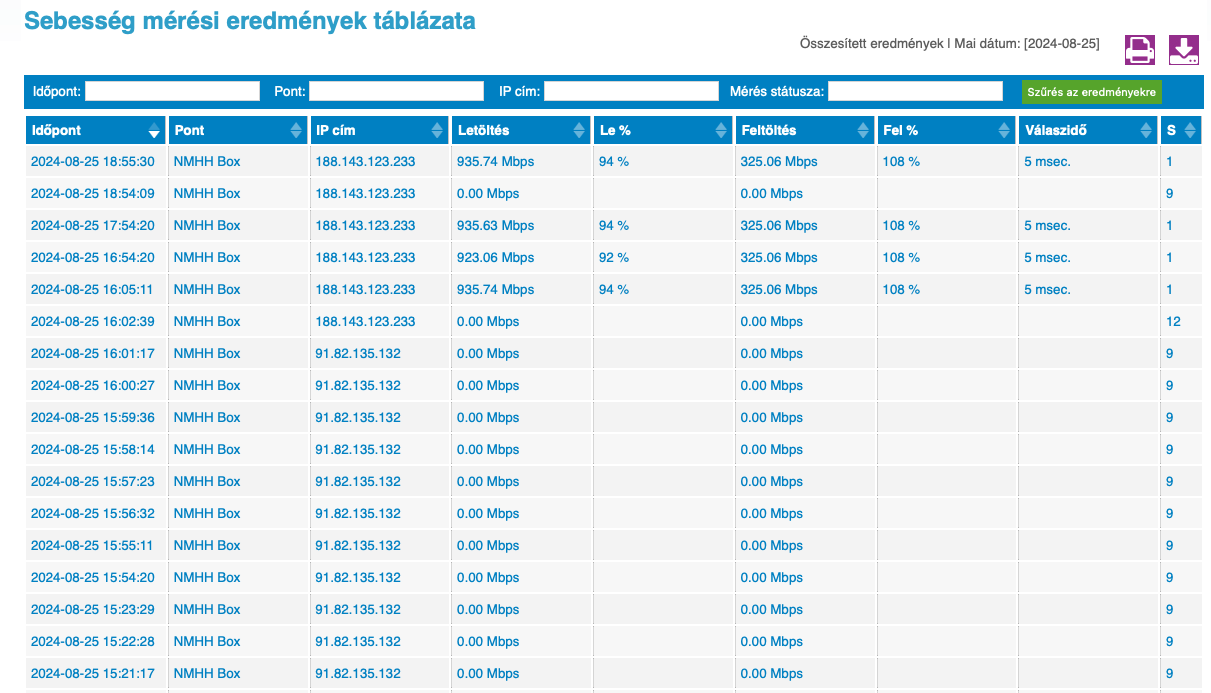
Task: Sort by Időpont column arrow
Action: (x=154, y=131)
